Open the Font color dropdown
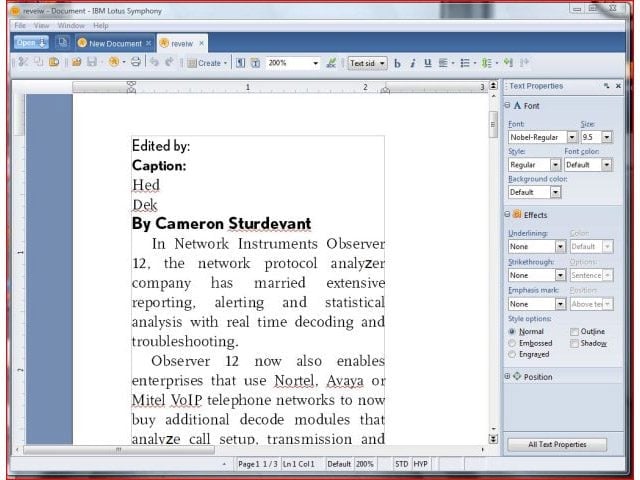The image size is (640, 480). (x=607, y=165)
